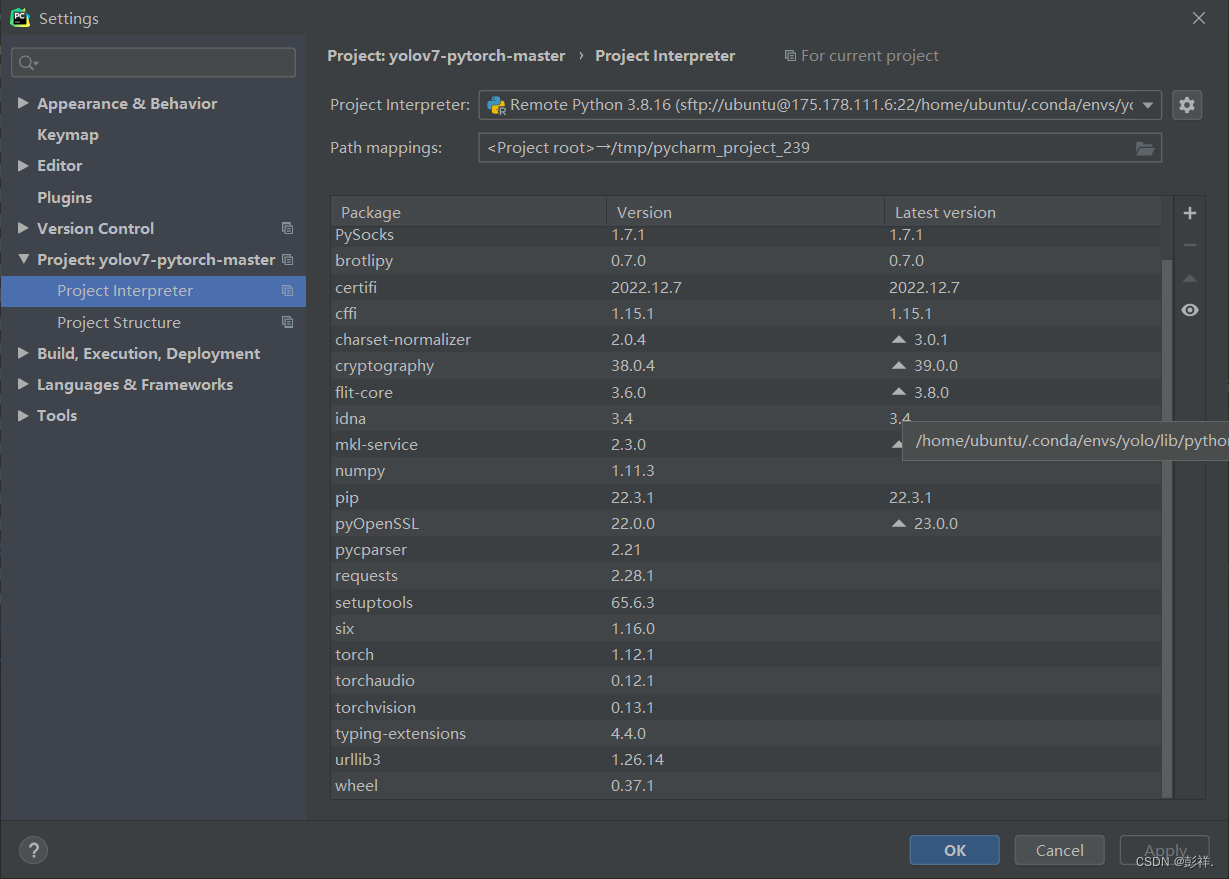Screen dimensions: 1229x879
Task: Select the torchvision package row
Action: point(746,707)
